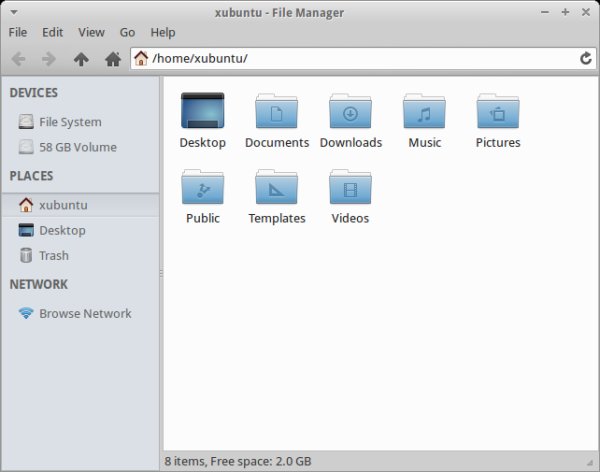Click the File System drive icon in sidebar
The width and height of the screenshot is (600, 472).
point(26,122)
